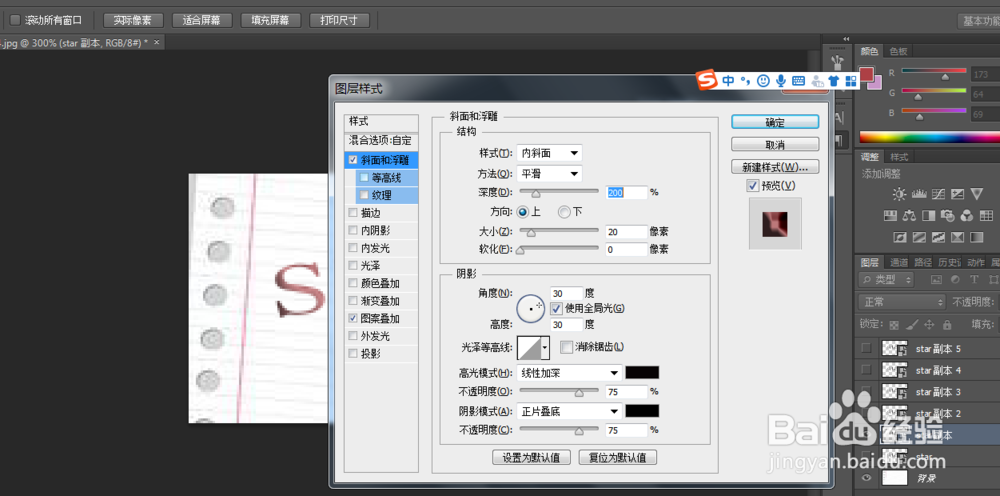
Task: Add a Hue/Saturation adjustment
Action: pos(891,215)
